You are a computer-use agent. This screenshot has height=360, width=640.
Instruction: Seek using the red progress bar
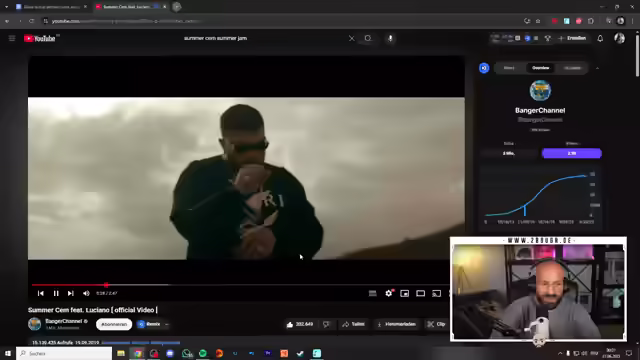tap(241, 285)
